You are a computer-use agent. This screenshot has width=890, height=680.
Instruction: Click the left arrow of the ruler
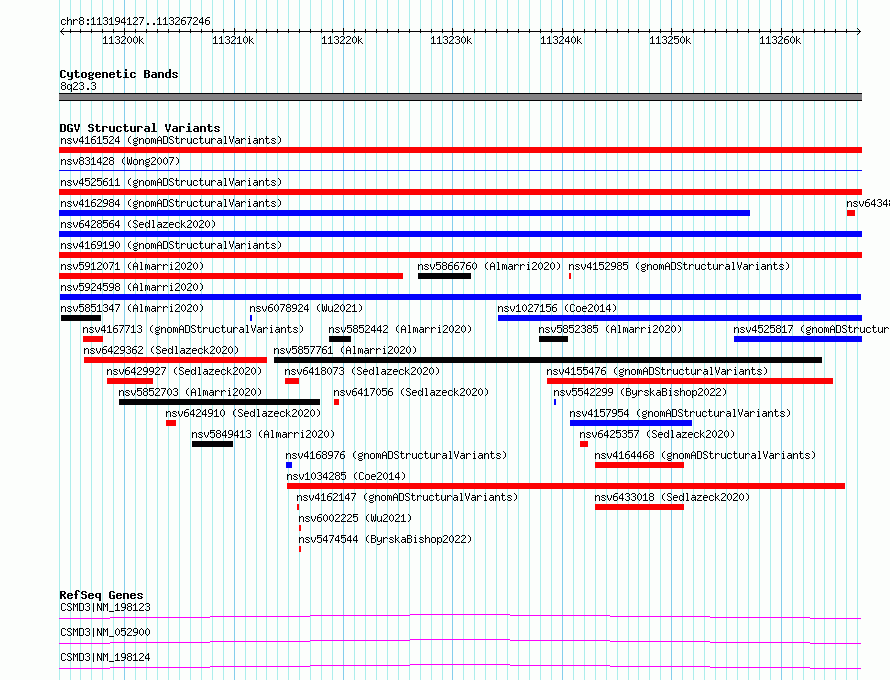click(x=62, y=31)
